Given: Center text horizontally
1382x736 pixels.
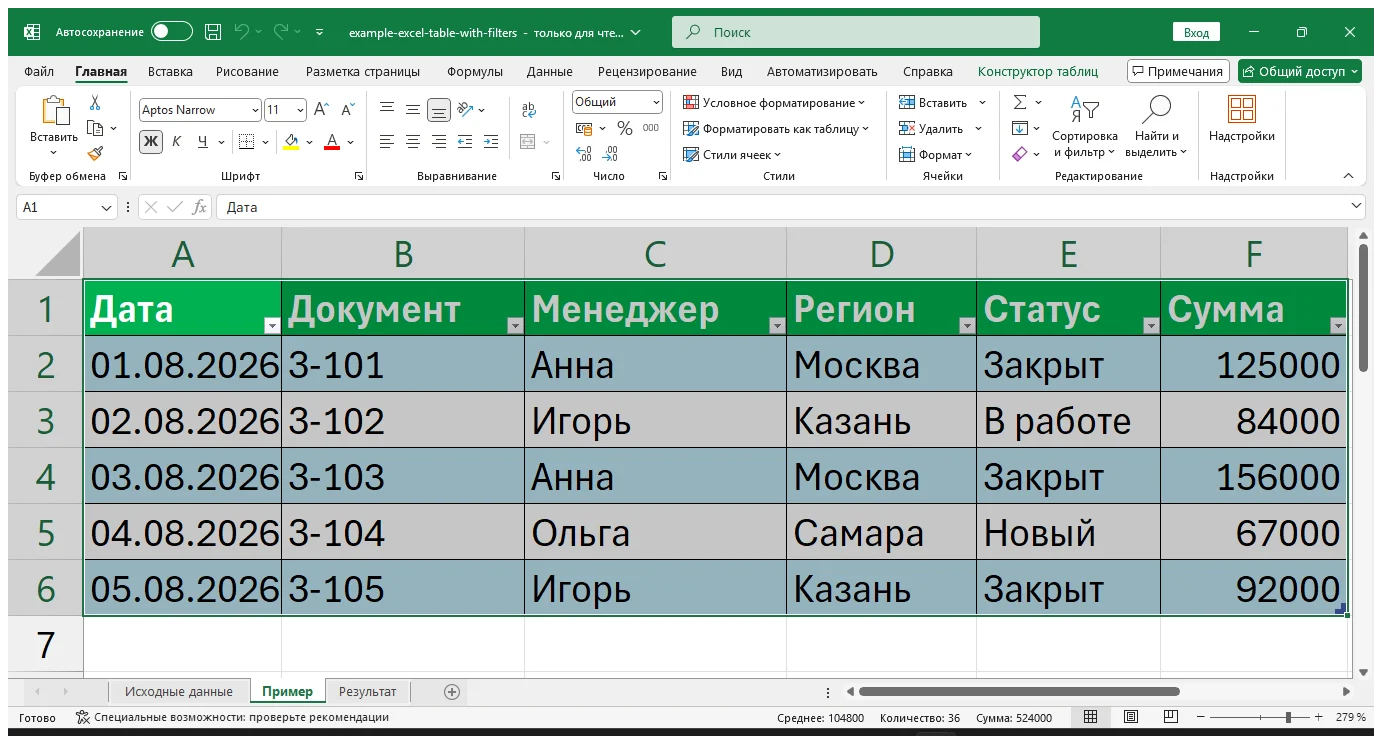Looking at the screenshot, I should pos(413,142).
